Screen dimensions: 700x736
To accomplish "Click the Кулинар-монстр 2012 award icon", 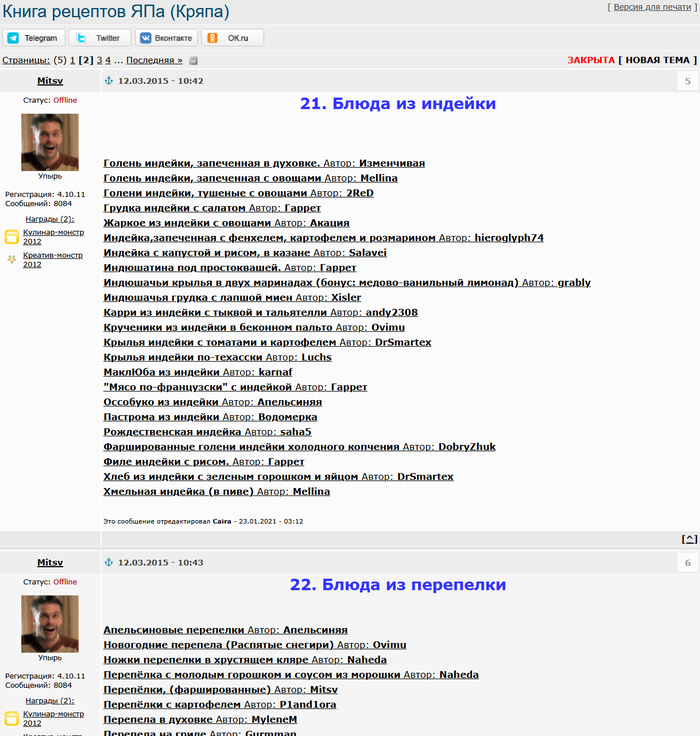I will (11, 237).
